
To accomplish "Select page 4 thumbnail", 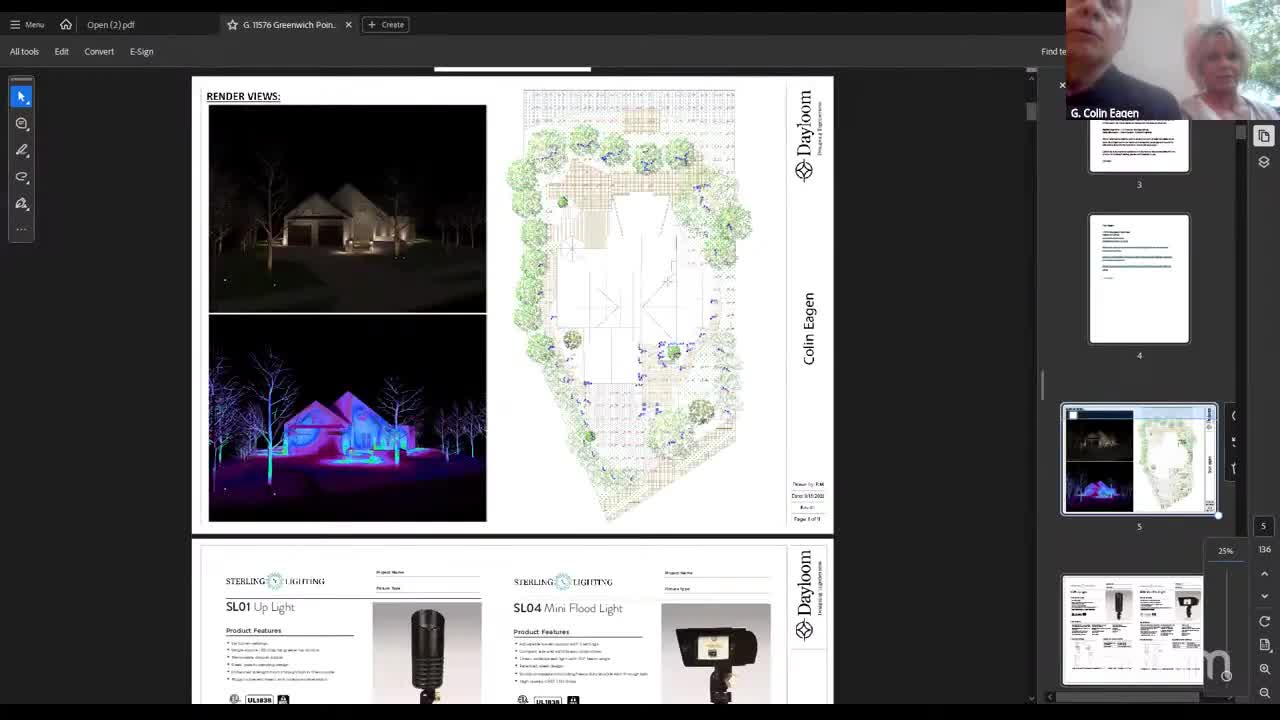I will click(1139, 279).
